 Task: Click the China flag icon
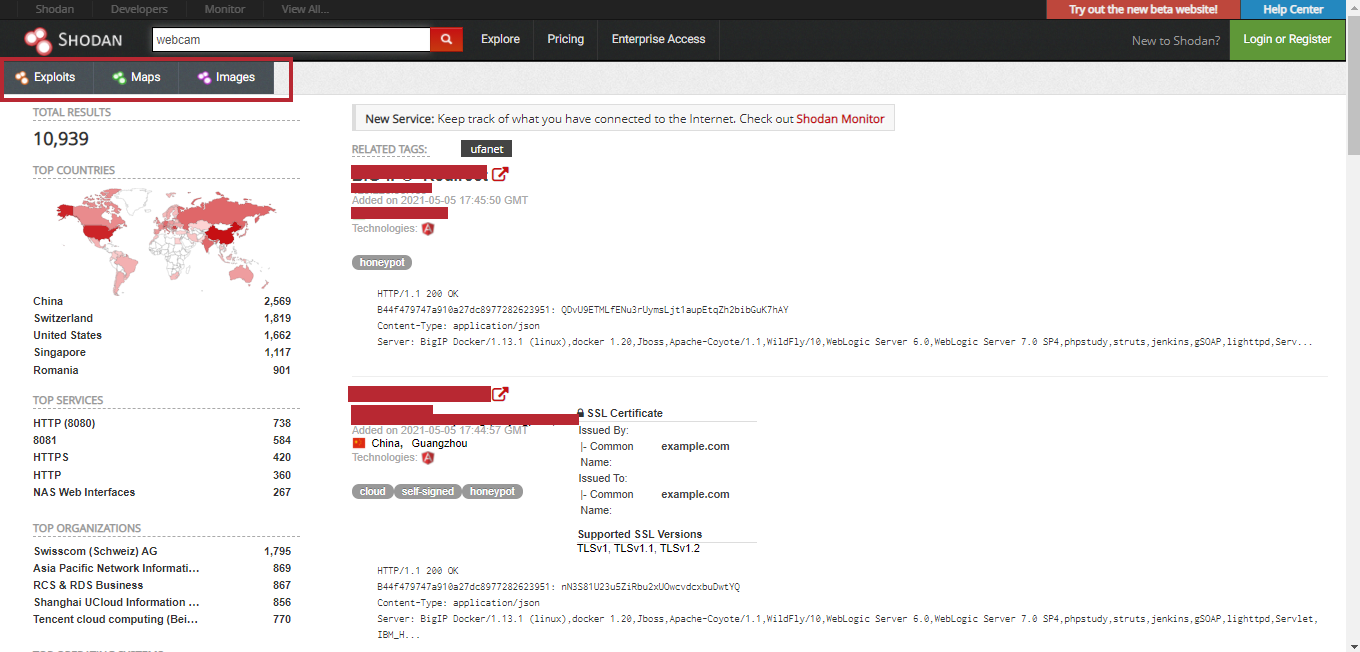coord(359,443)
